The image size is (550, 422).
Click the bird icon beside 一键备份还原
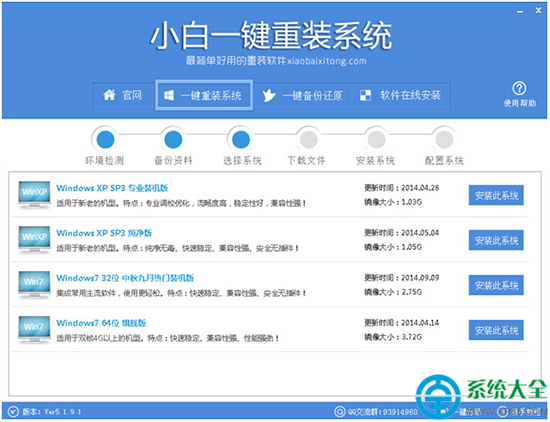coord(269,95)
